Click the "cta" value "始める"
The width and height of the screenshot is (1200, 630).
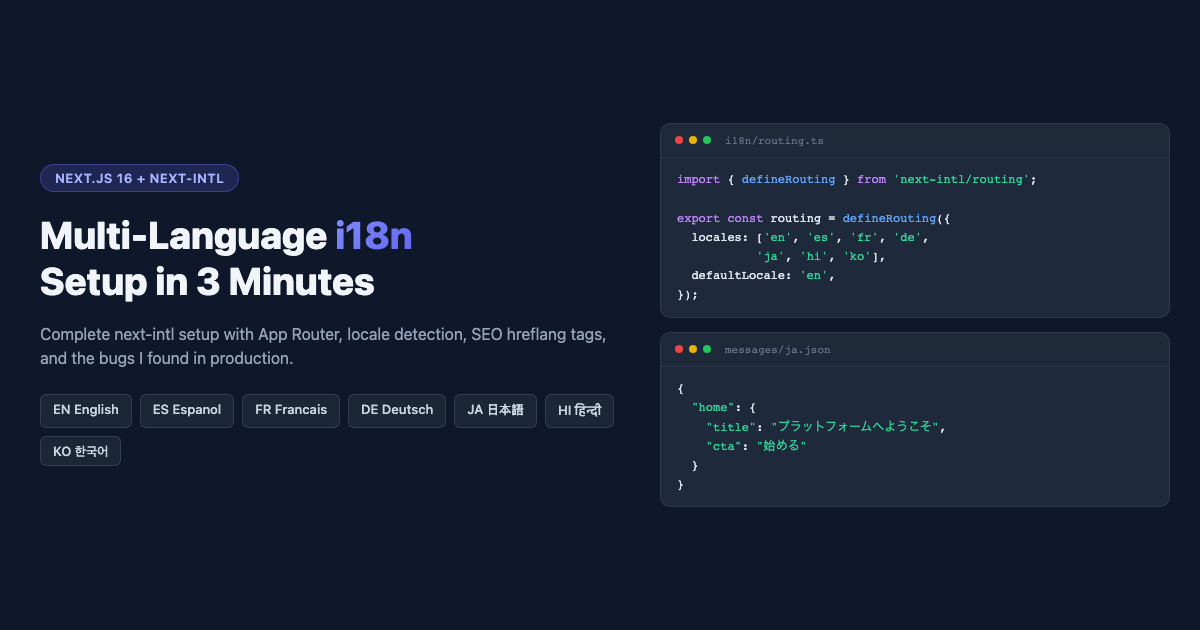pos(781,446)
